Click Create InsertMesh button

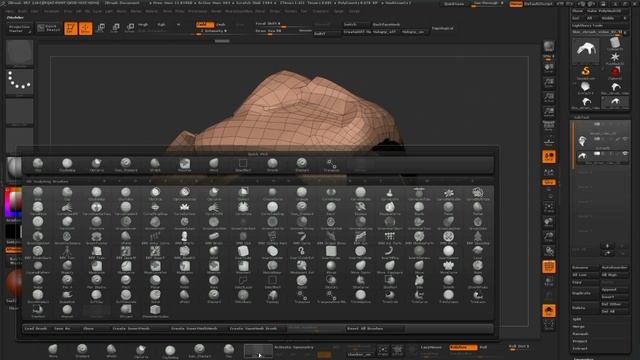click(x=131, y=329)
